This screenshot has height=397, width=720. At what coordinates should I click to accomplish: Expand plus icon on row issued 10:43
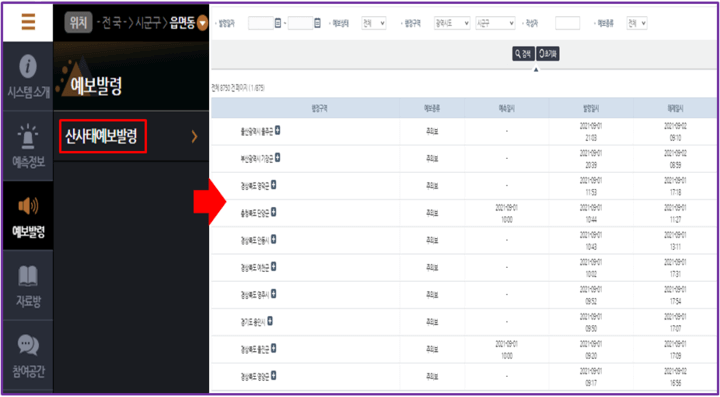pyautogui.click(x=274, y=239)
